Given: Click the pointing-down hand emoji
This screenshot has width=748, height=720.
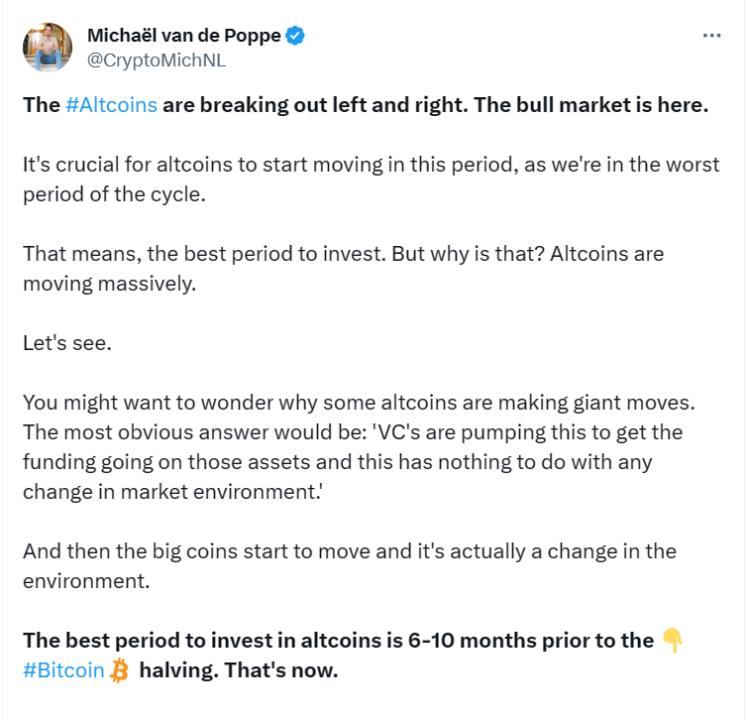Looking at the screenshot, I should [674, 640].
